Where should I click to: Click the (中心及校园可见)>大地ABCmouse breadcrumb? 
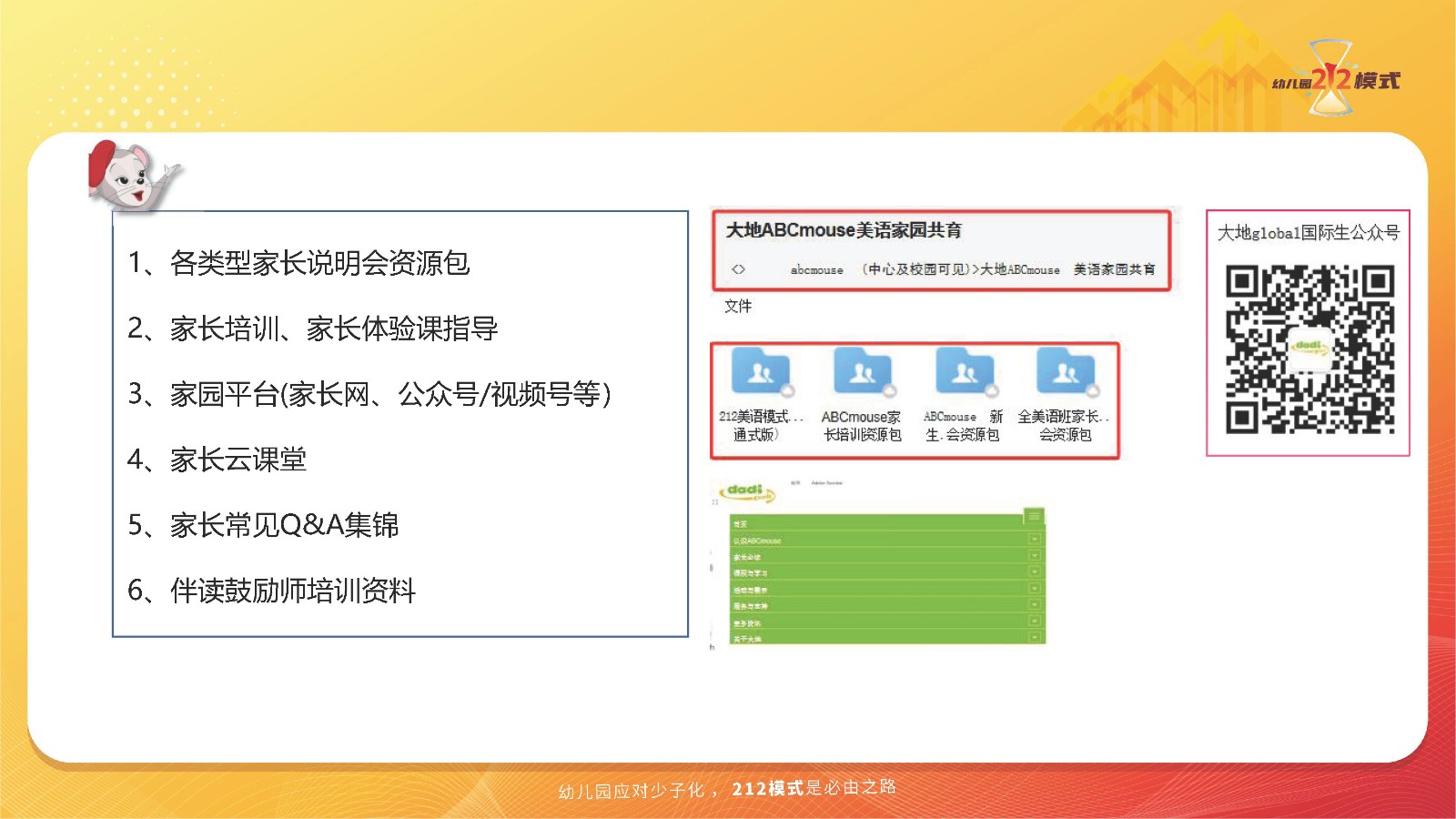tap(961, 269)
